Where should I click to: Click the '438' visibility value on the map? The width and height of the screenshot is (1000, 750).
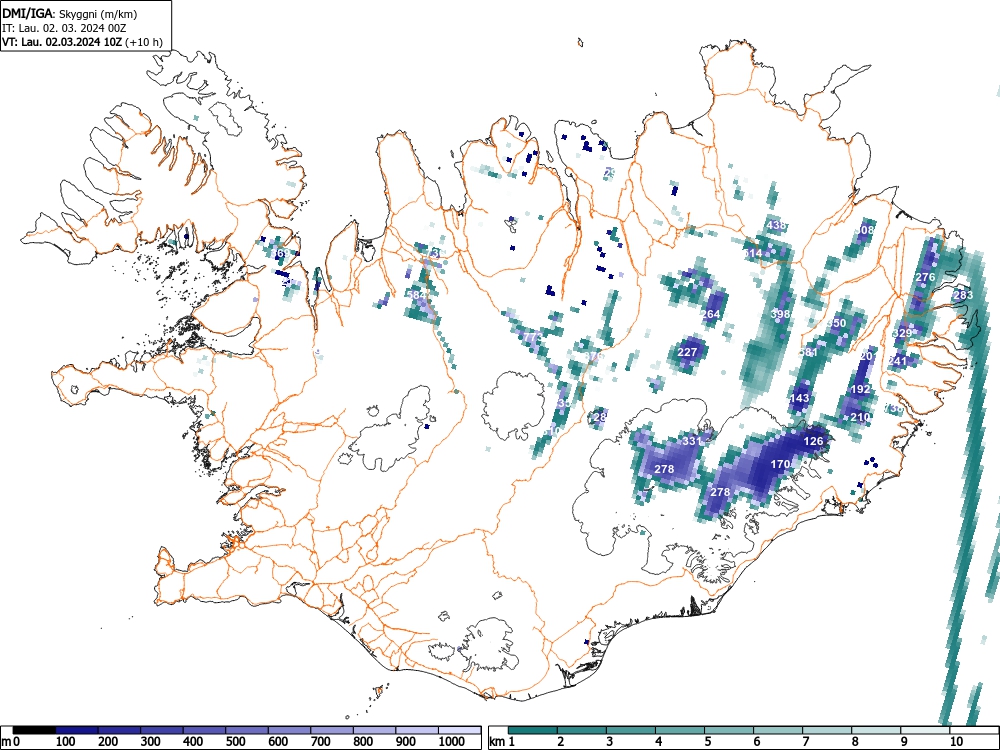coord(776,225)
